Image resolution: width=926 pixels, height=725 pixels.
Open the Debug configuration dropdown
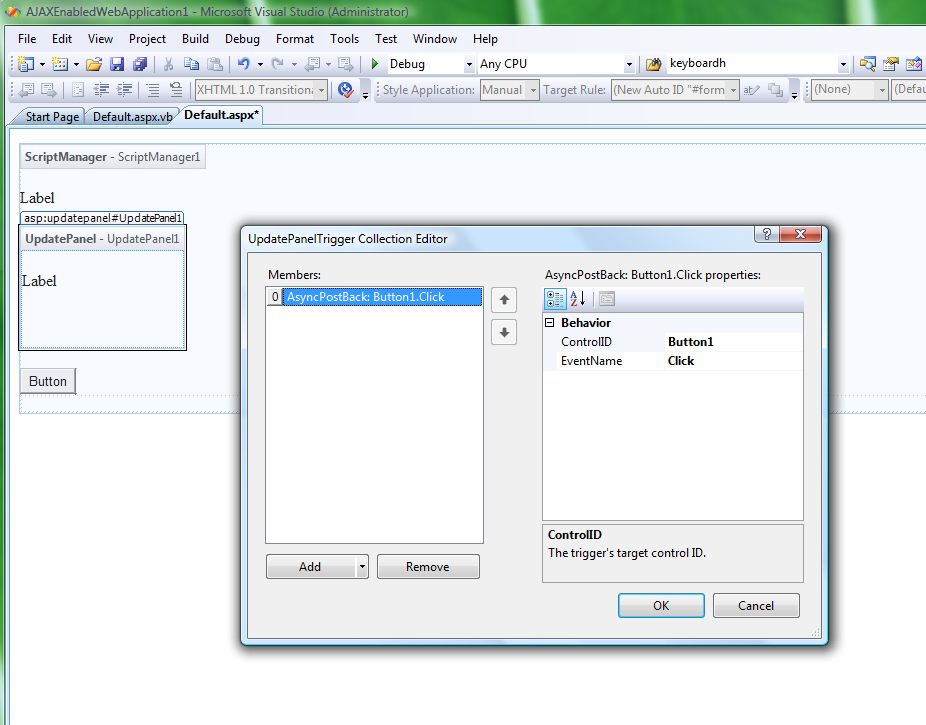[x=469, y=64]
